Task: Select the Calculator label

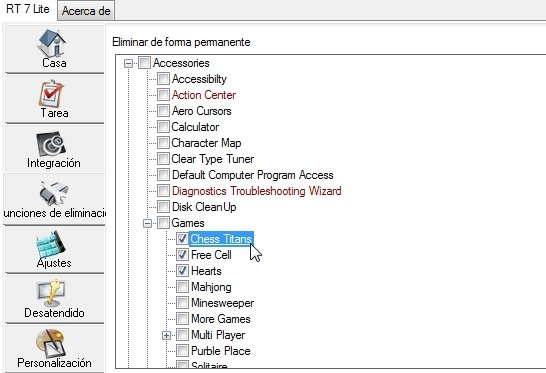Action: point(195,127)
